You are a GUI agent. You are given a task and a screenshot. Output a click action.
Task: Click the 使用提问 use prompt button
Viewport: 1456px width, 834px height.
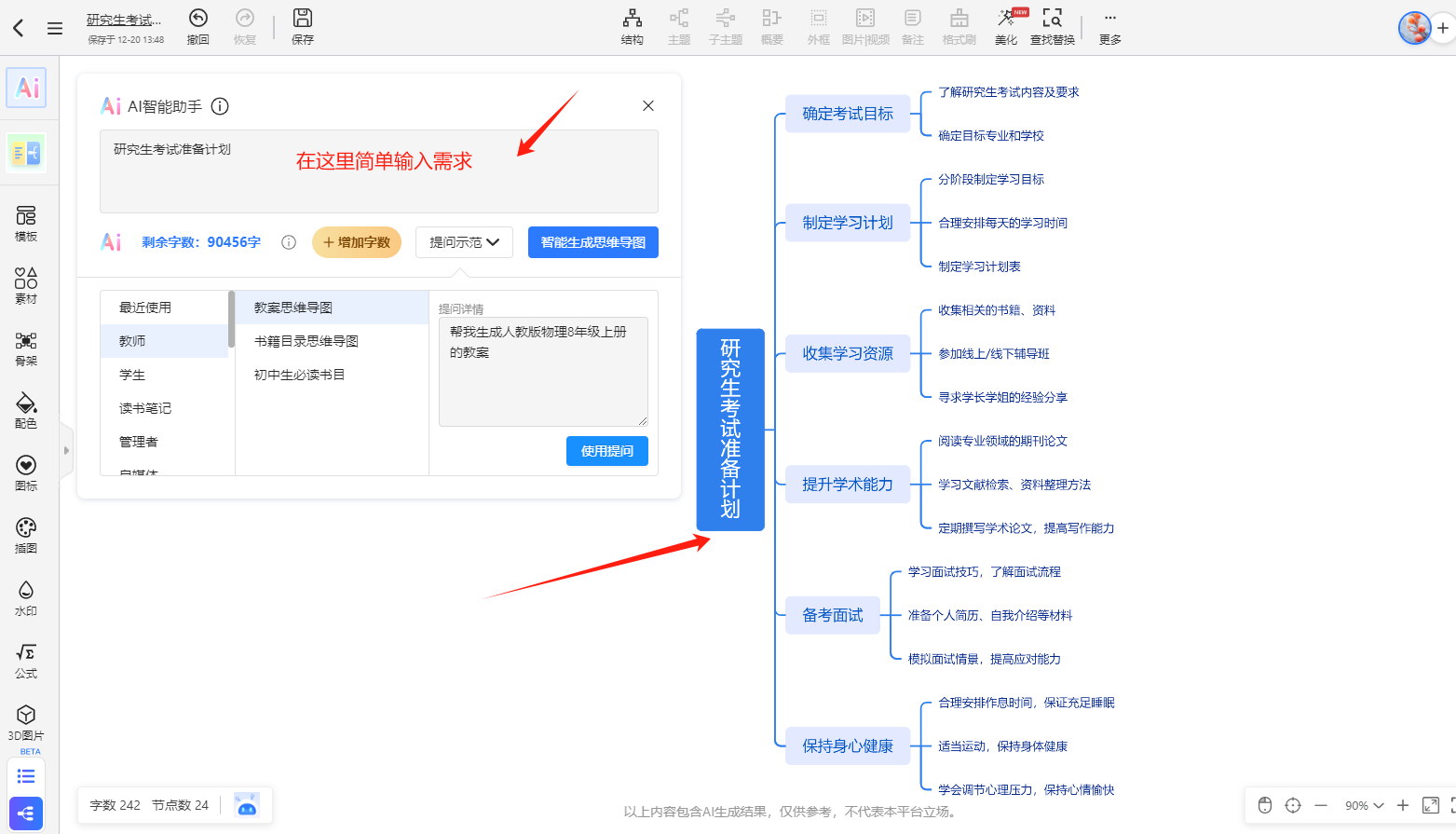point(606,451)
